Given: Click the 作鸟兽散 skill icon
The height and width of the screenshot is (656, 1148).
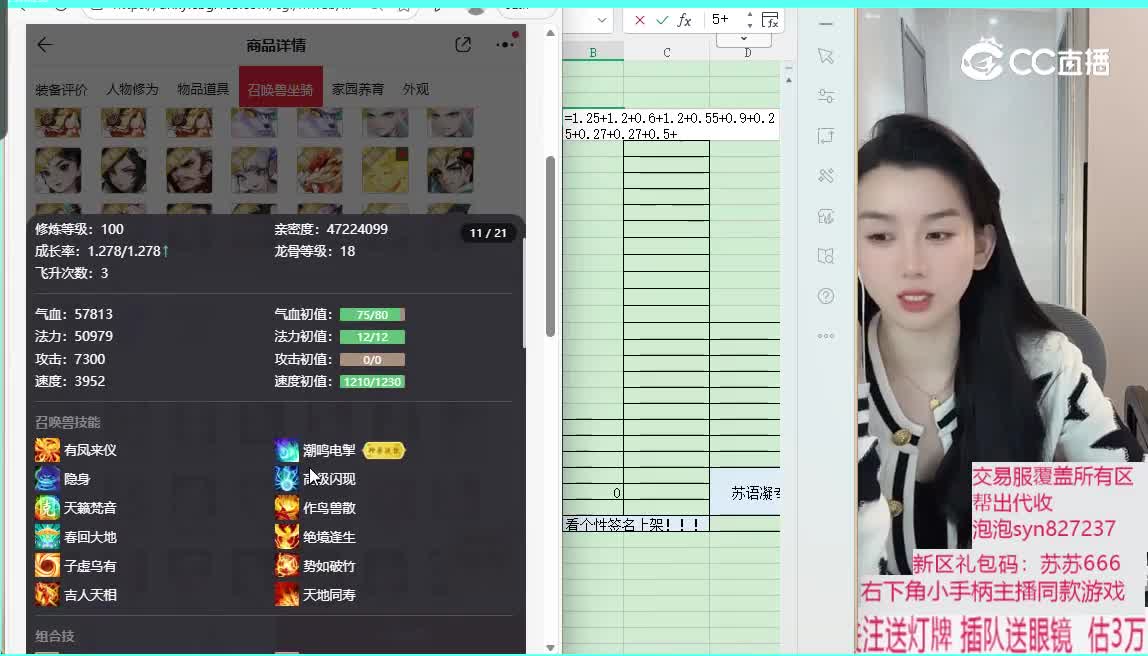Looking at the screenshot, I should tap(287, 508).
